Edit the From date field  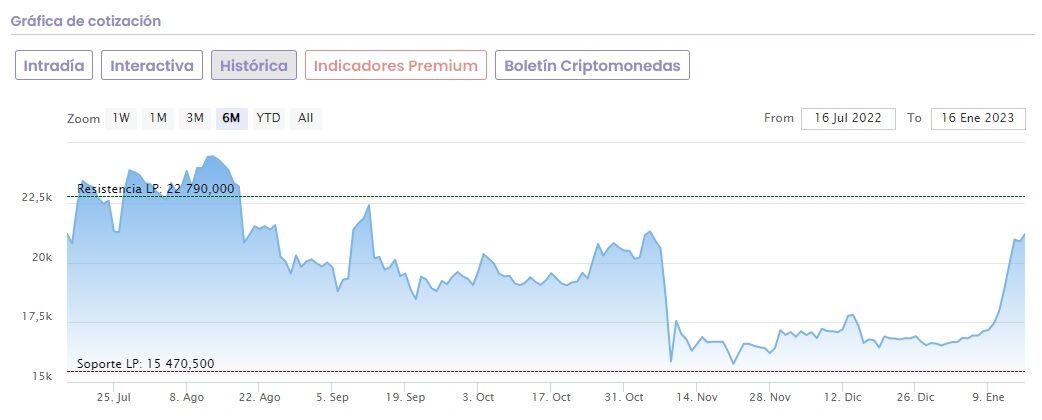coord(847,118)
